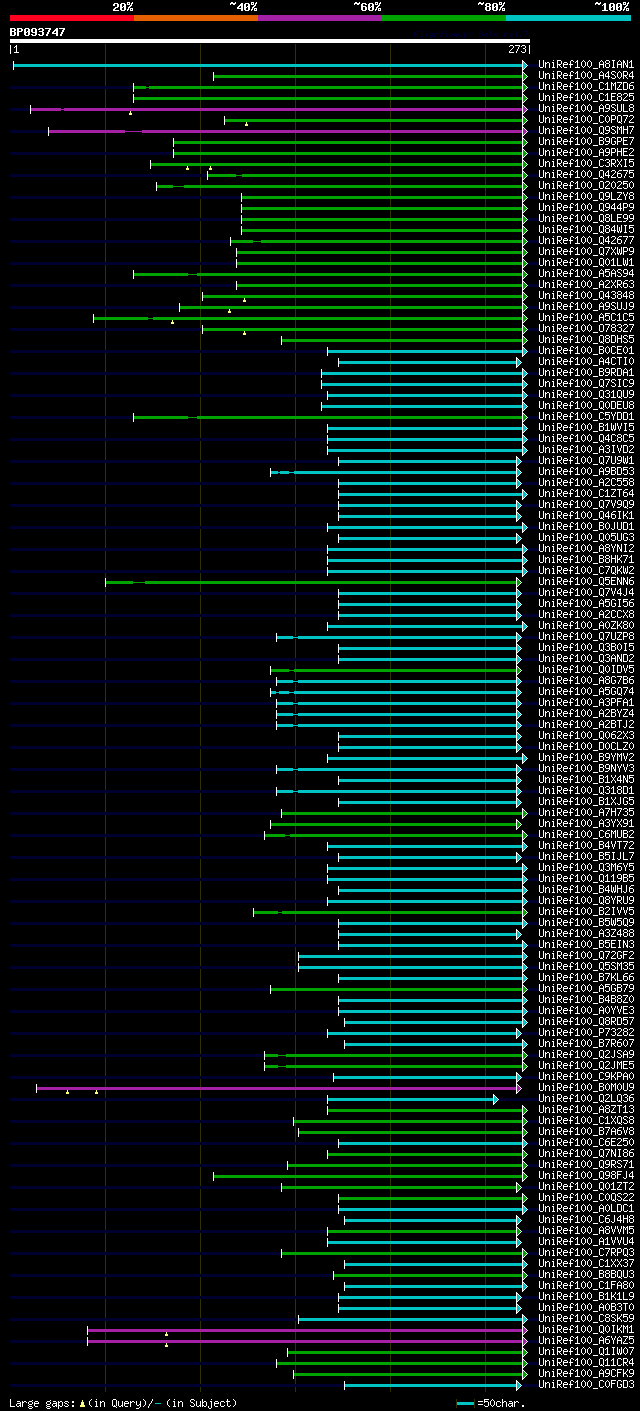The height and width of the screenshot is (1411, 640).
Task: Select the UniRef100_Q5ENN6 label
Action: (x=586, y=582)
